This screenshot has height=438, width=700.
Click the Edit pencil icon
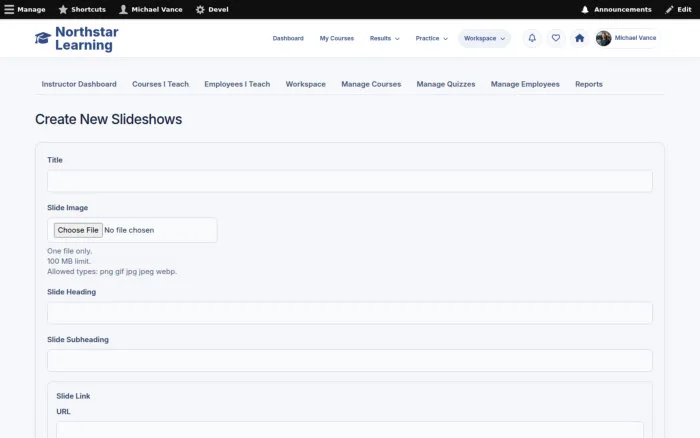(669, 9)
